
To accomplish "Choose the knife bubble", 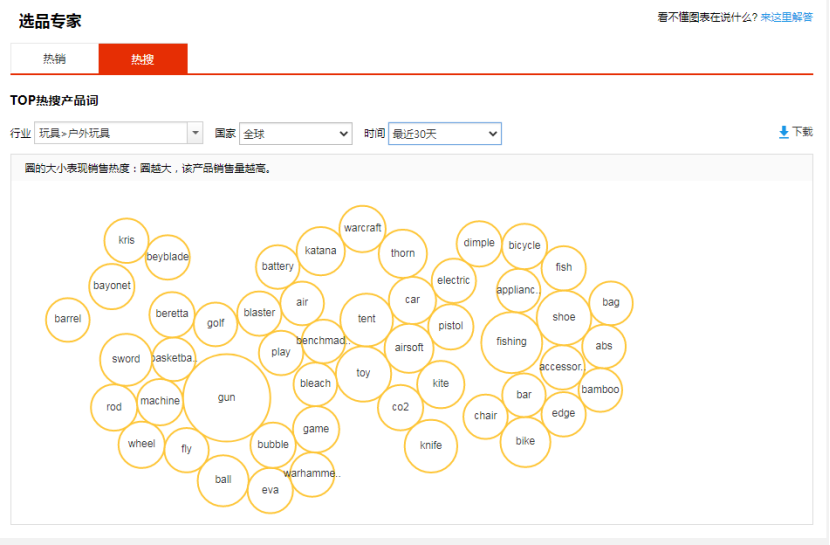I will click(x=431, y=446).
